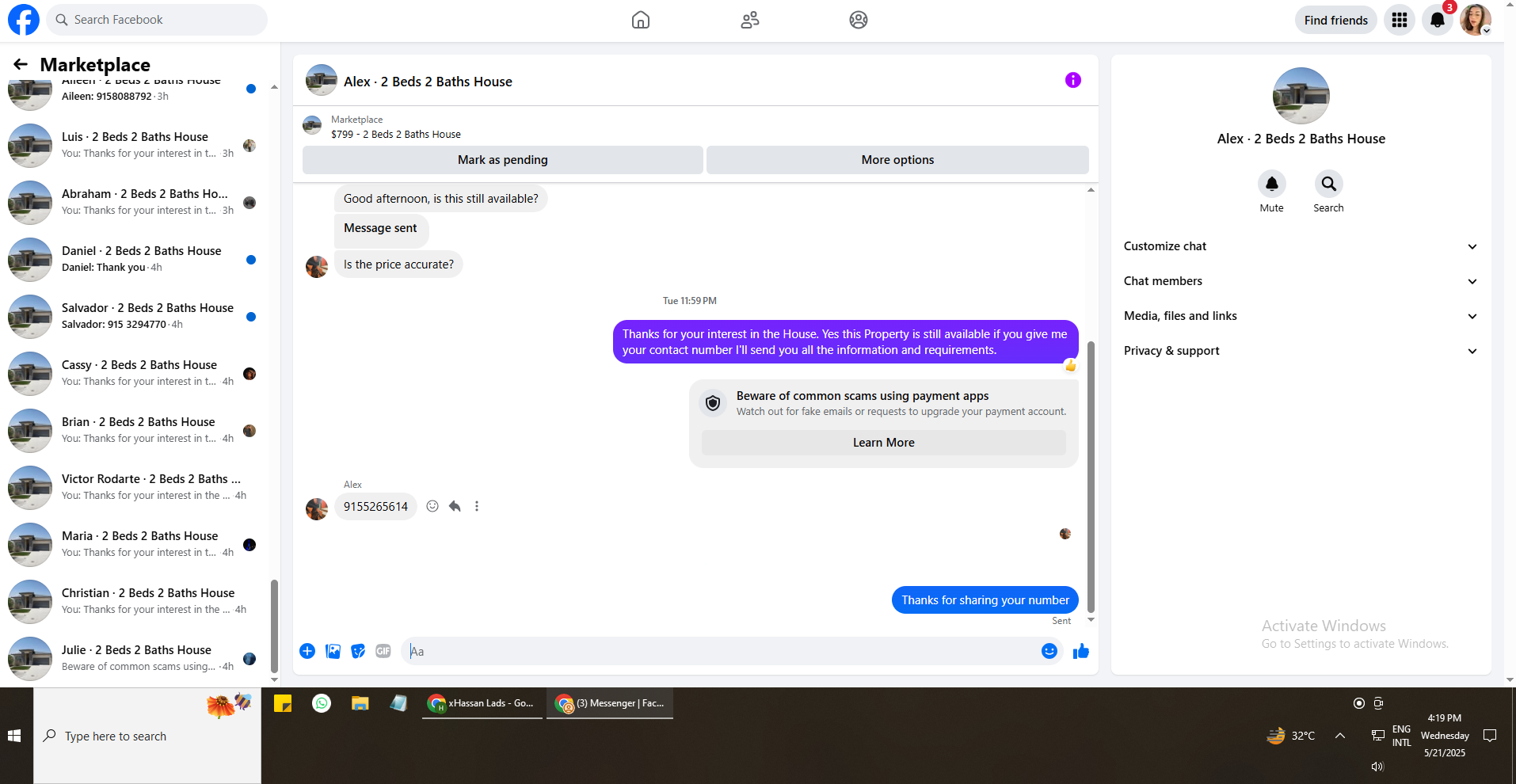Click Alex's avatar beside phone number message
This screenshot has height=784, width=1516.
click(317, 508)
